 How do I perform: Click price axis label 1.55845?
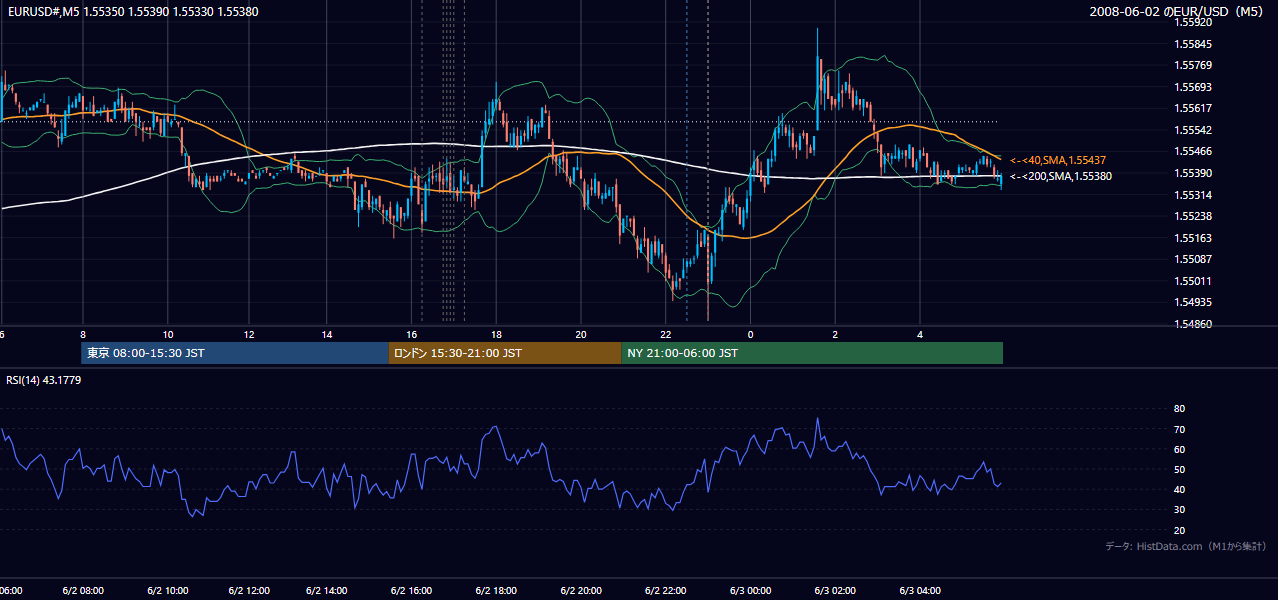(x=1195, y=44)
